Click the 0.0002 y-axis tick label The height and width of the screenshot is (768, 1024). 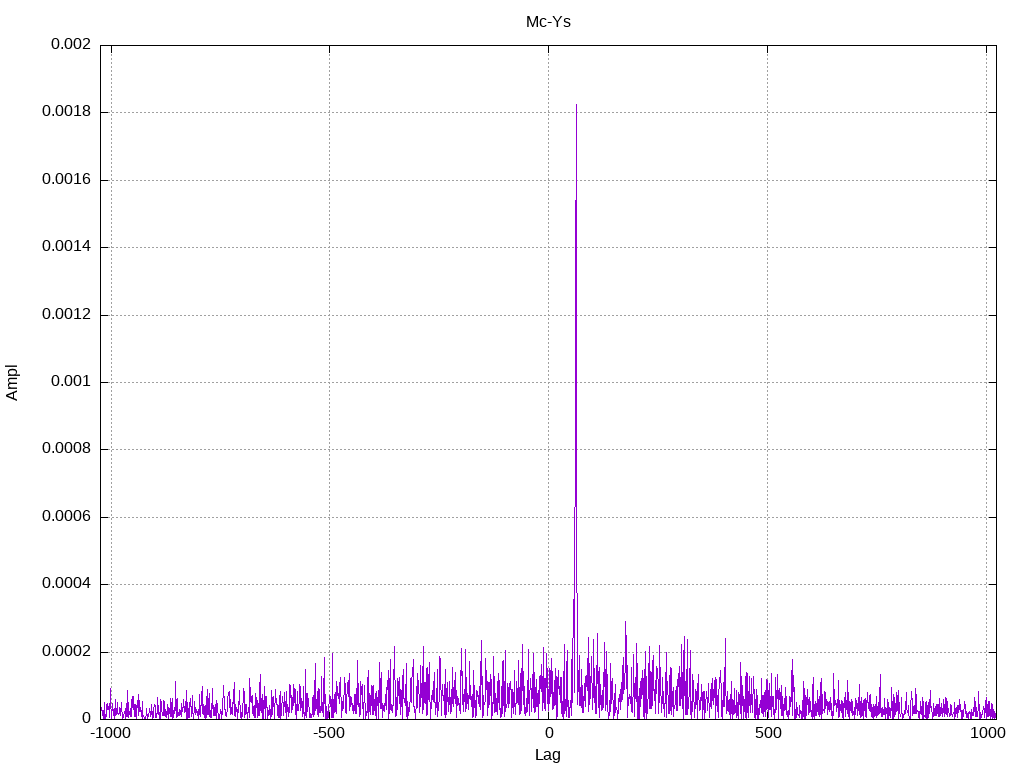(66, 652)
